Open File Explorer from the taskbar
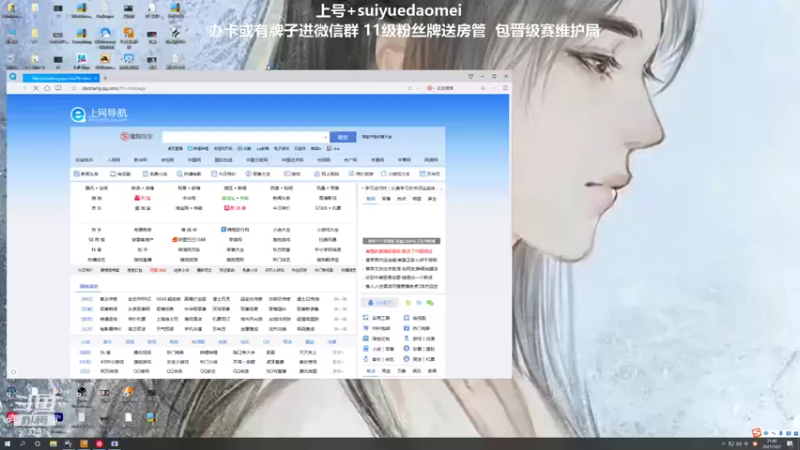800x450 pixels. (x=53, y=444)
